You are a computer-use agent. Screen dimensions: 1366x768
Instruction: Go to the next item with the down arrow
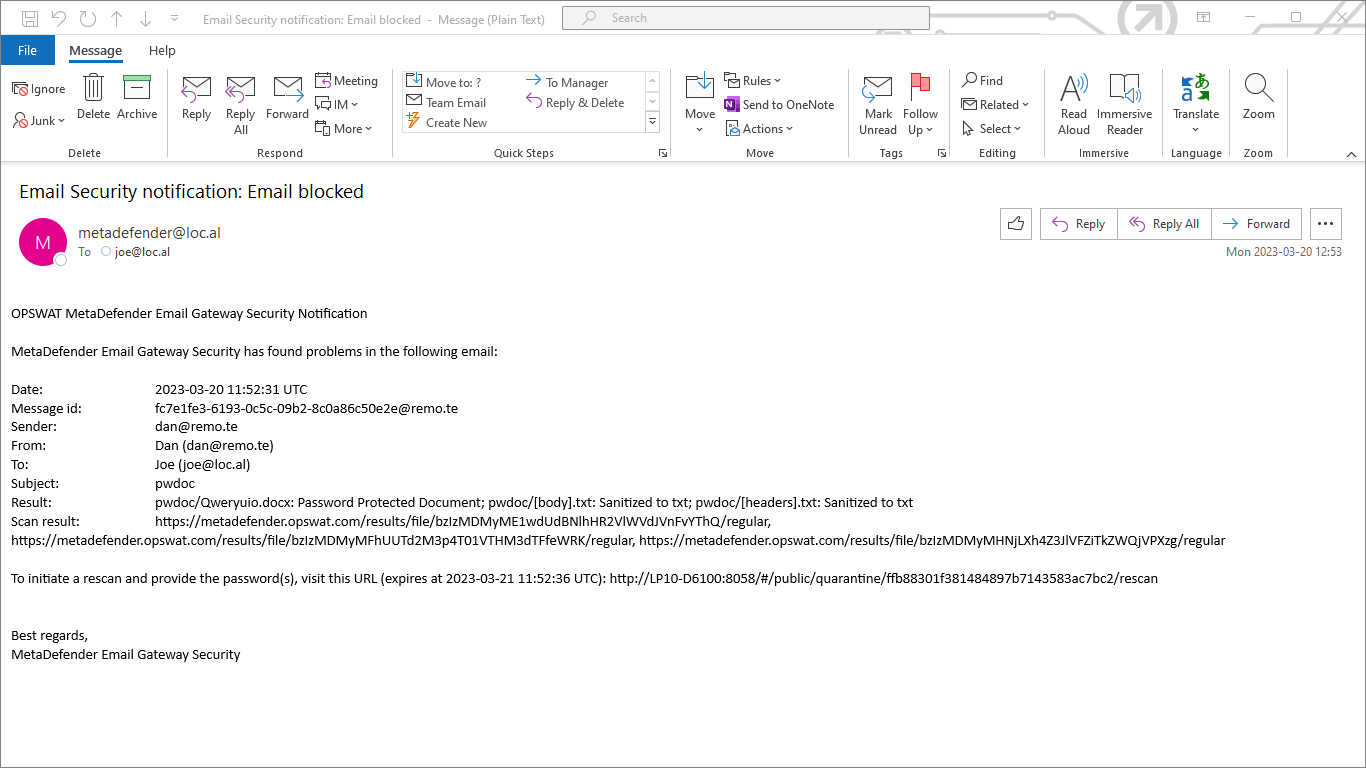click(146, 18)
